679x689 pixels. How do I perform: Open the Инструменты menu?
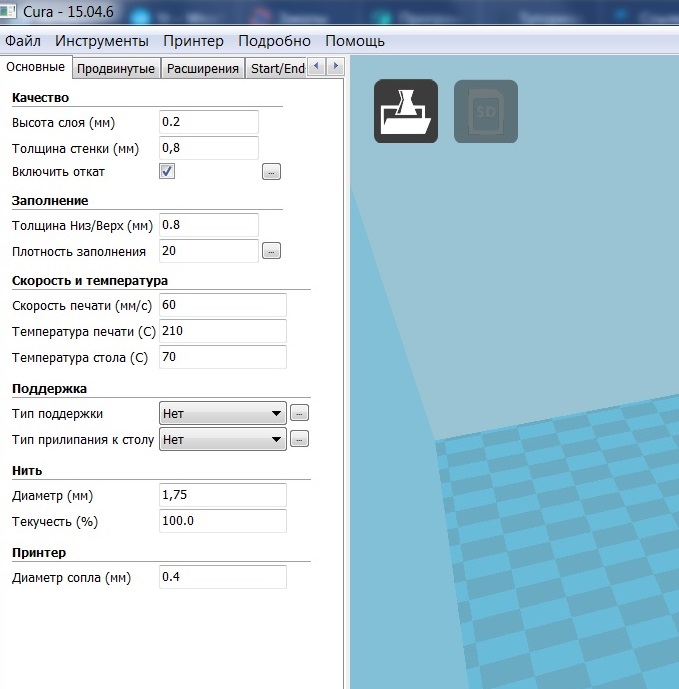click(x=102, y=41)
